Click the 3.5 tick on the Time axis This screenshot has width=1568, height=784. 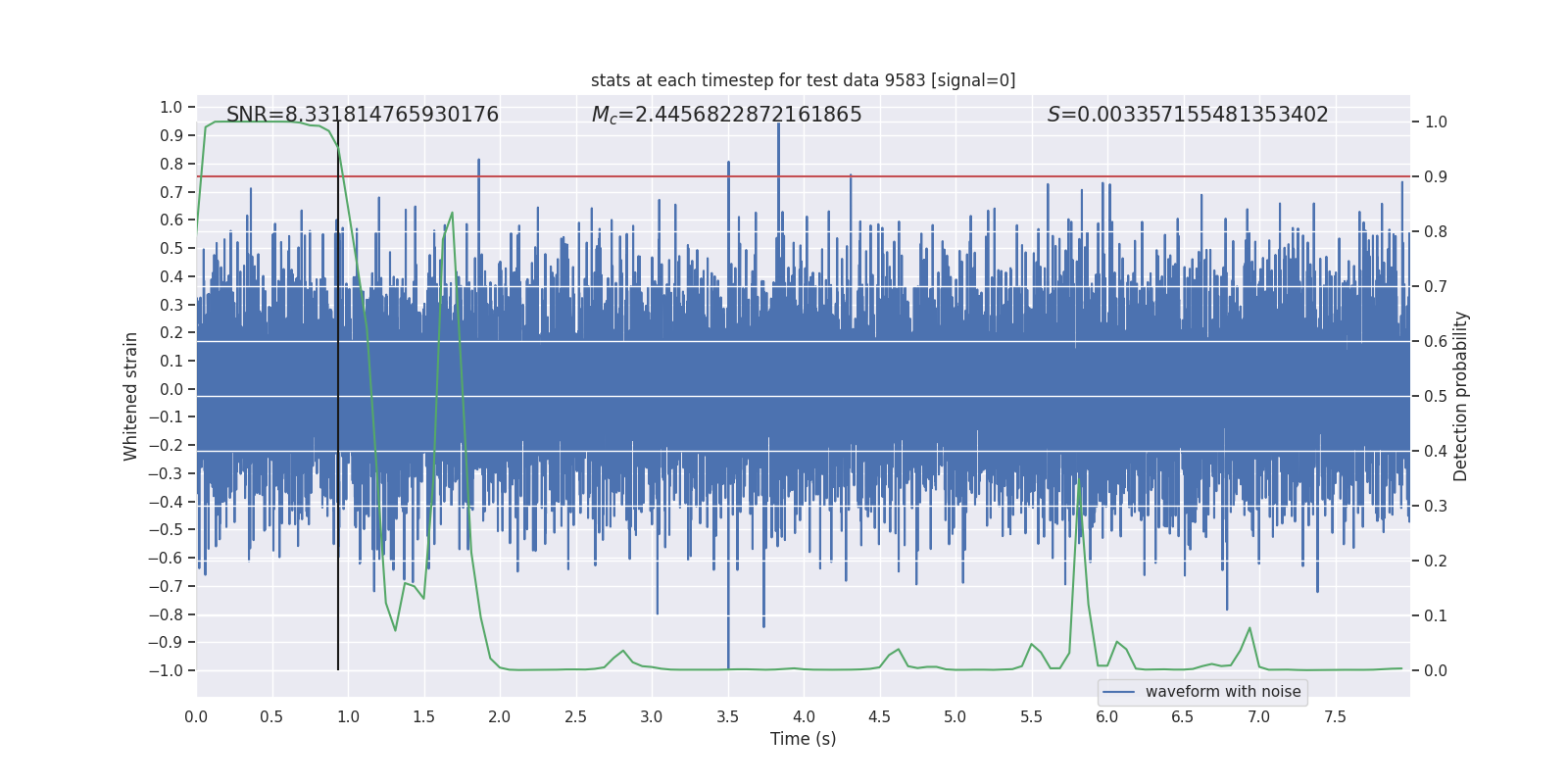(x=727, y=716)
